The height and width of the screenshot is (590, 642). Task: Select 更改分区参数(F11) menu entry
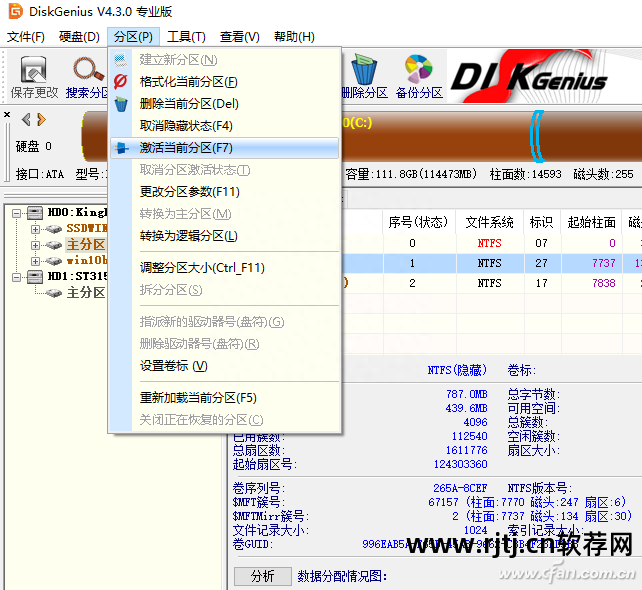[x=224, y=192]
